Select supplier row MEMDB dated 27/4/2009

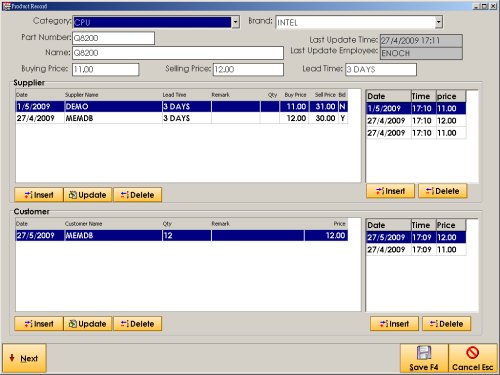(182, 118)
